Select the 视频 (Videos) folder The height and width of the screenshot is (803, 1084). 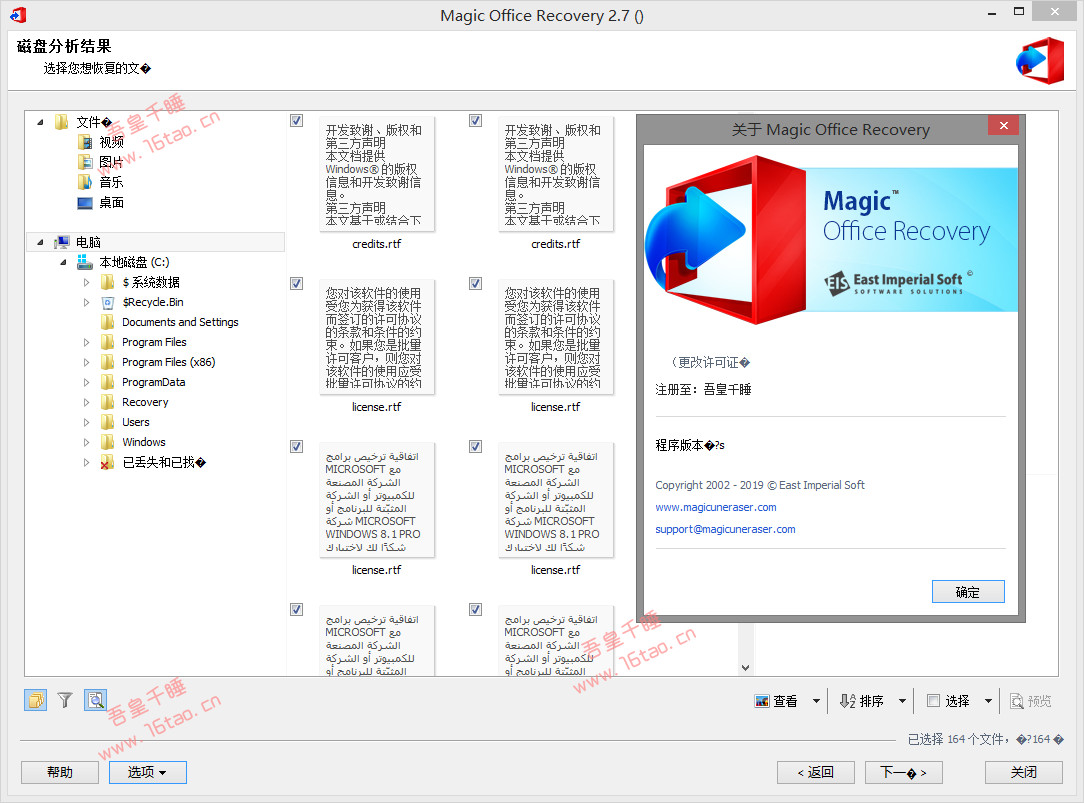click(x=111, y=142)
